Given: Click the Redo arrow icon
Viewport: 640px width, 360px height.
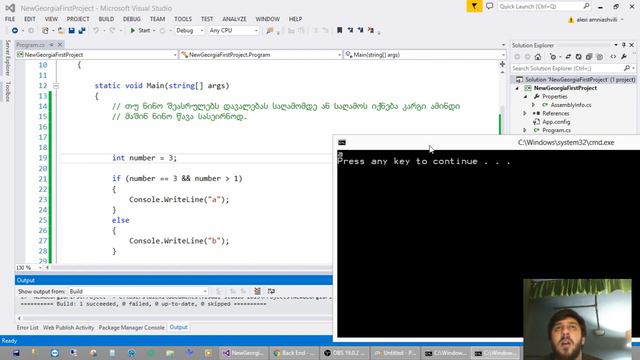Looking at the screenshot, I should 112,31.
